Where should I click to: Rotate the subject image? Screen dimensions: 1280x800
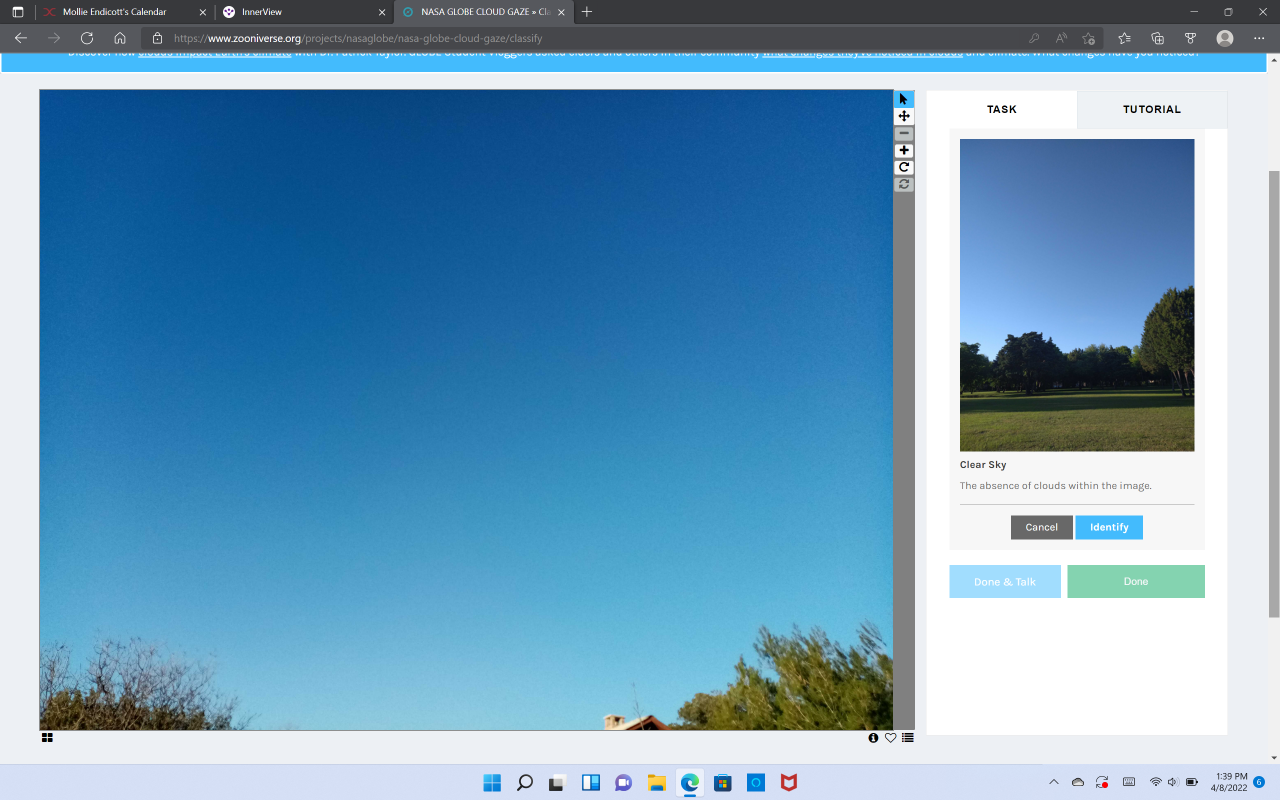904,167
